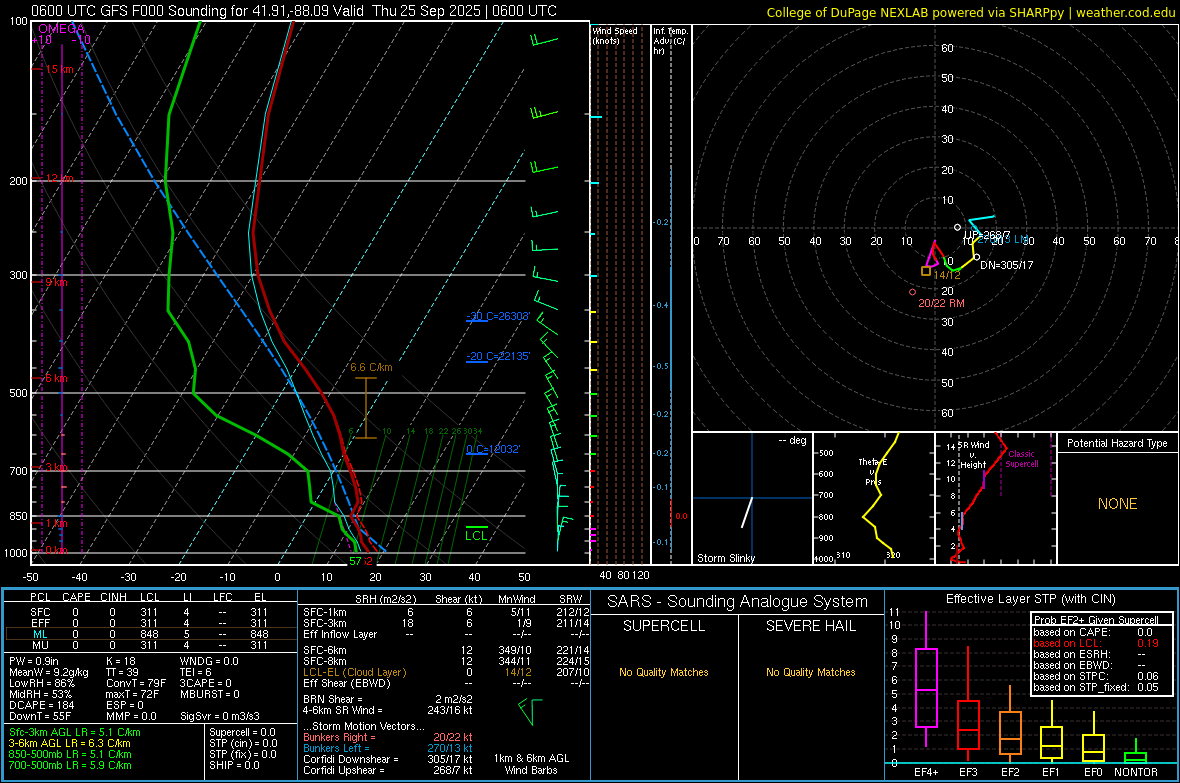Click the 'DN=305/17' hodograph label
The height and width of the screenshot is (783, 1180).
click(x=1006, y=265)
